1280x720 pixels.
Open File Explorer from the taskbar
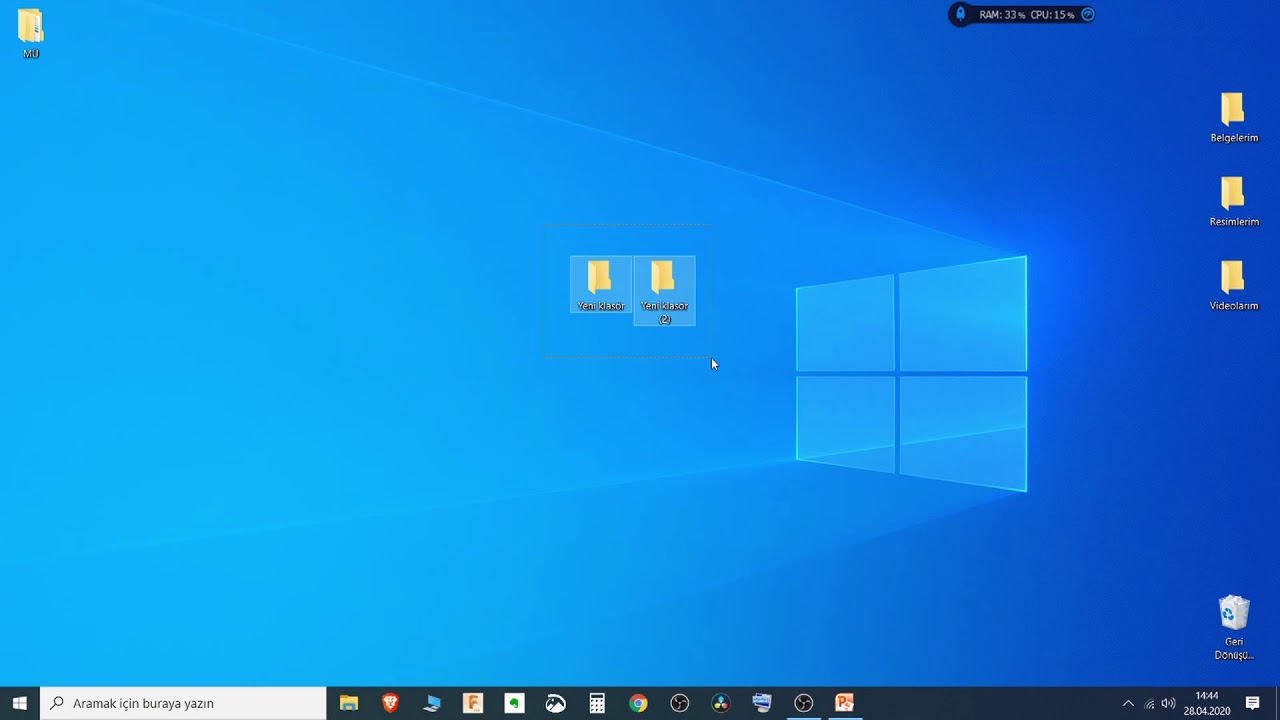coord(349,703)
